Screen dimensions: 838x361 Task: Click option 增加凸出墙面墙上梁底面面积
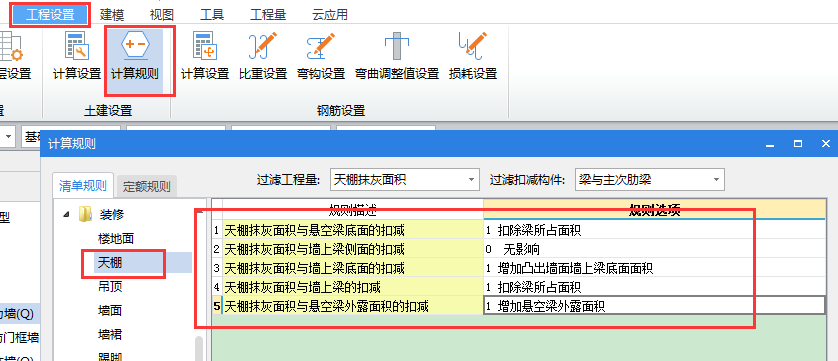pos(654,268)
